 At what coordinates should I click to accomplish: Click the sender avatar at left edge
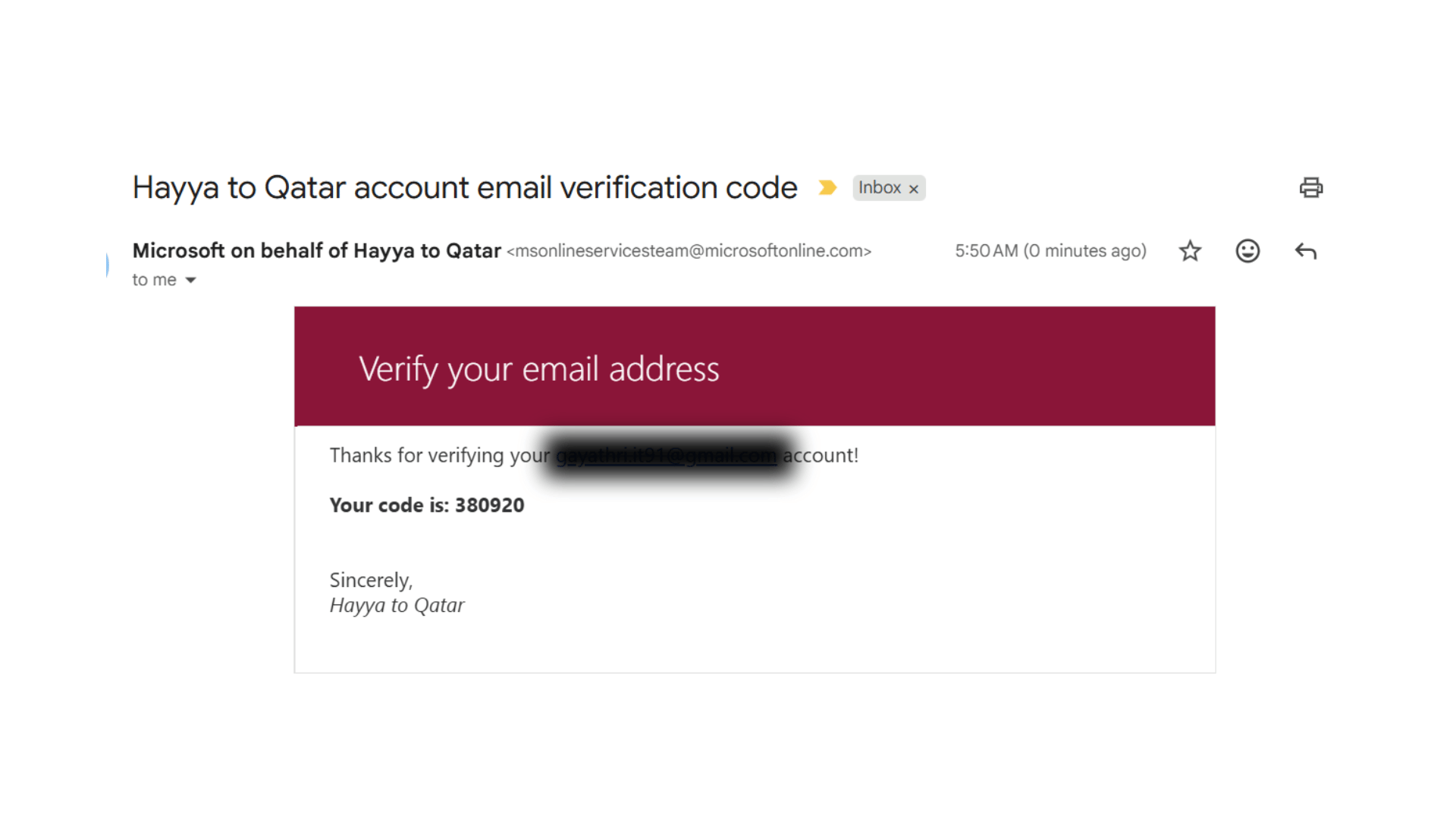click(108, 265)
